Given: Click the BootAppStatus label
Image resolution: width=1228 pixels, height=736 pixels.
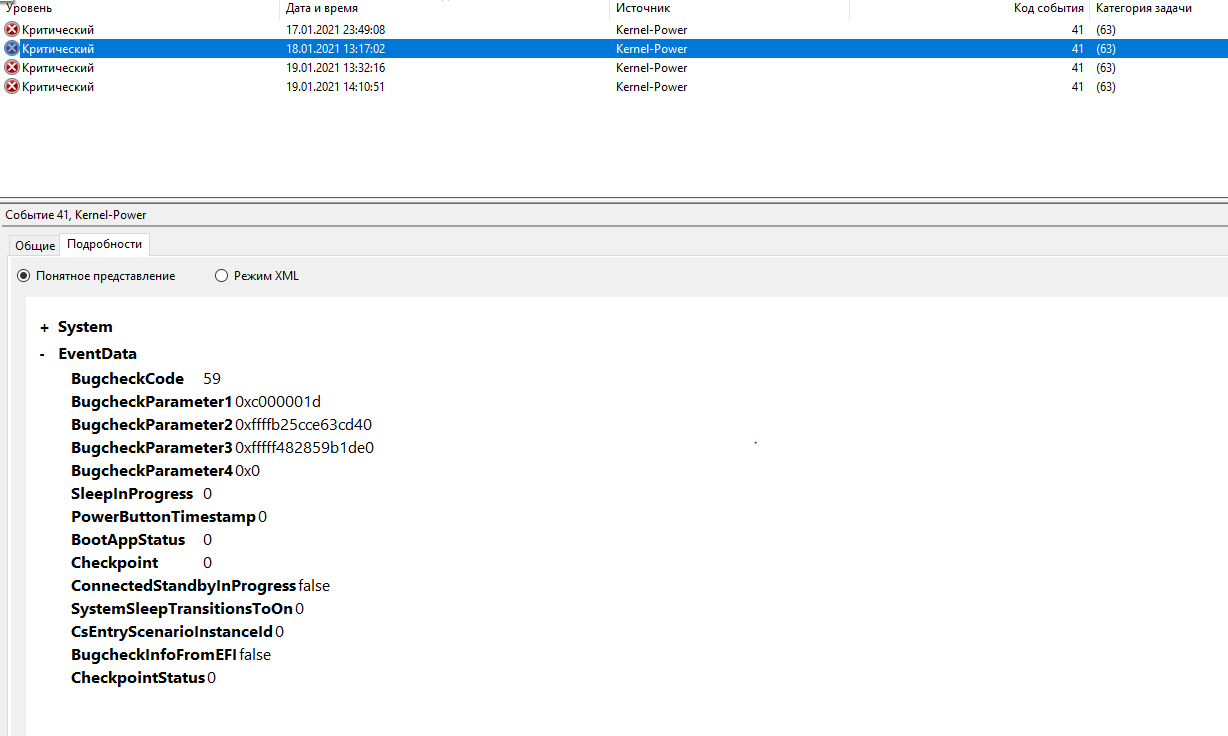Looking at the screenshot, I should (x=128, y=540).
